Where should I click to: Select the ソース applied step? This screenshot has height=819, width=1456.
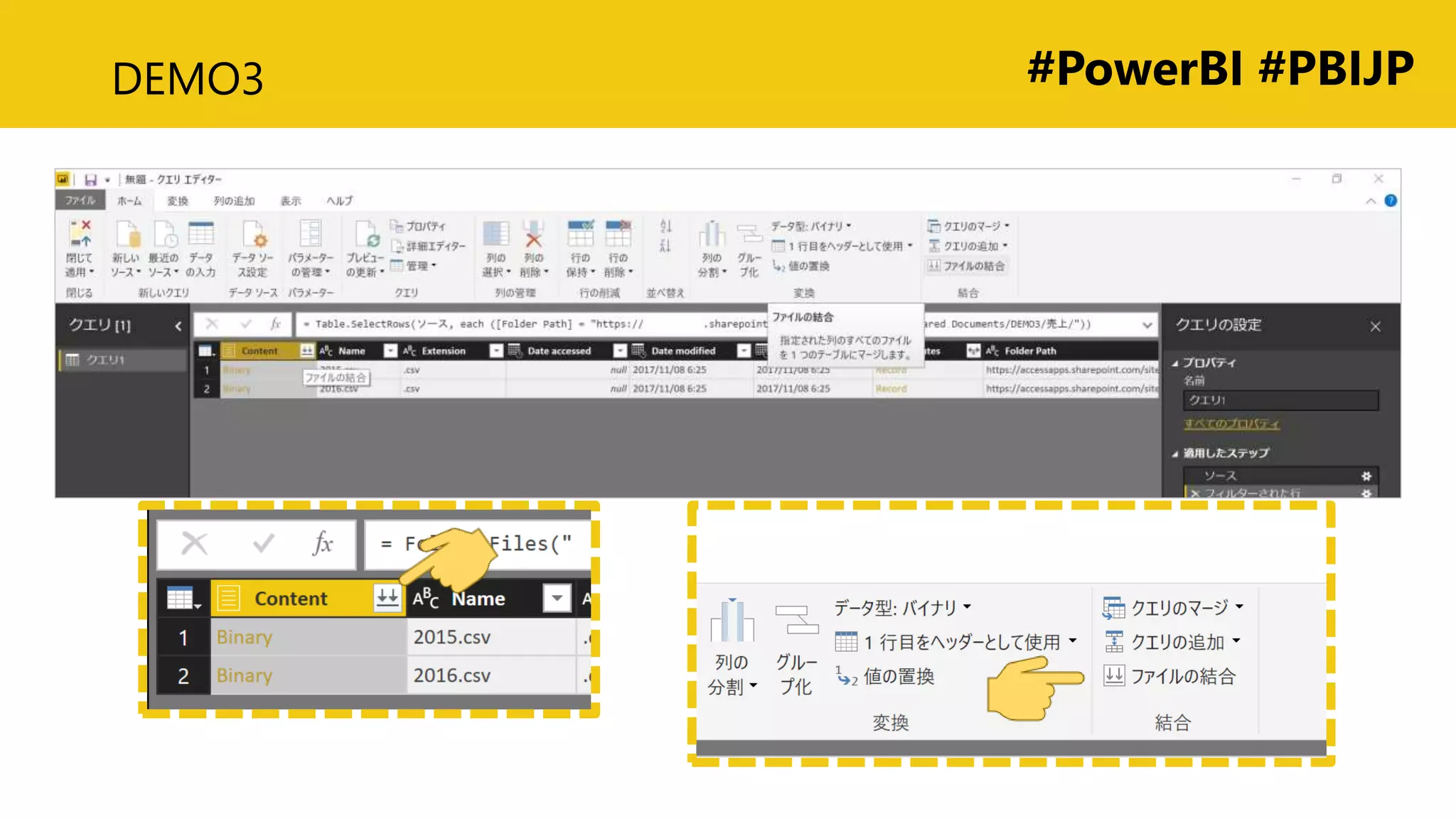click(x=1280, y=476)
